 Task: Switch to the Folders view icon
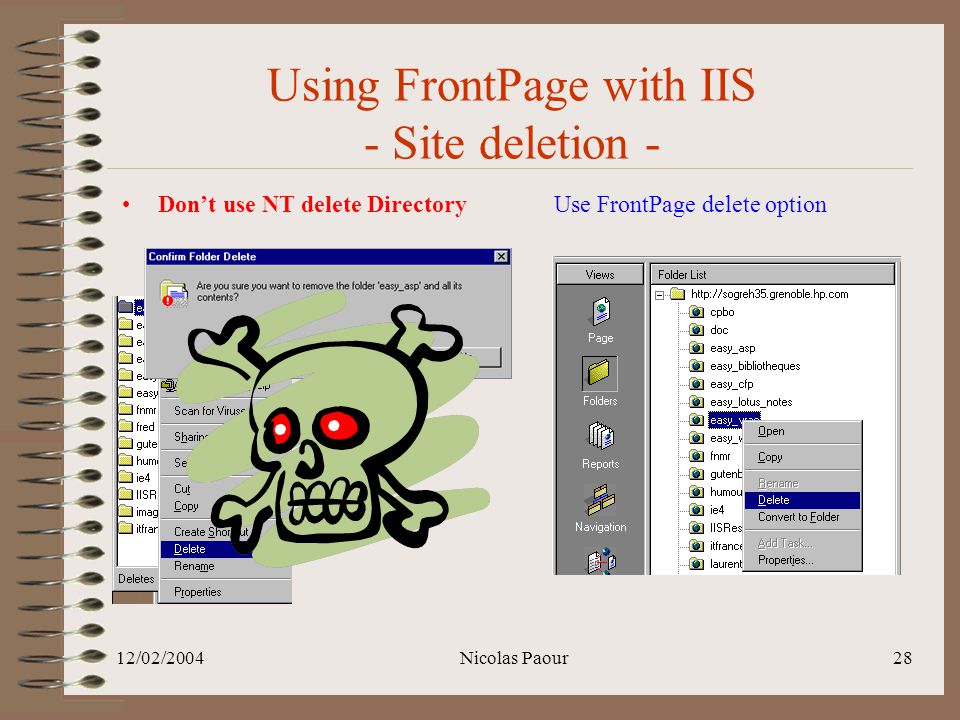click(599, 373)
